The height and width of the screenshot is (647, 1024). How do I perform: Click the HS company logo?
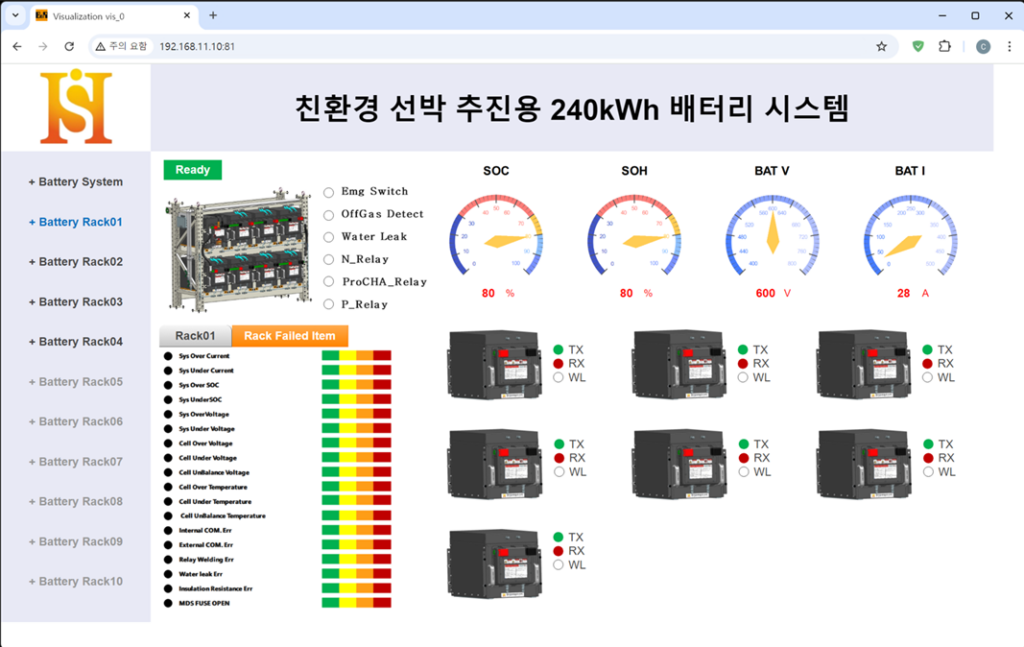coord(76,108)
